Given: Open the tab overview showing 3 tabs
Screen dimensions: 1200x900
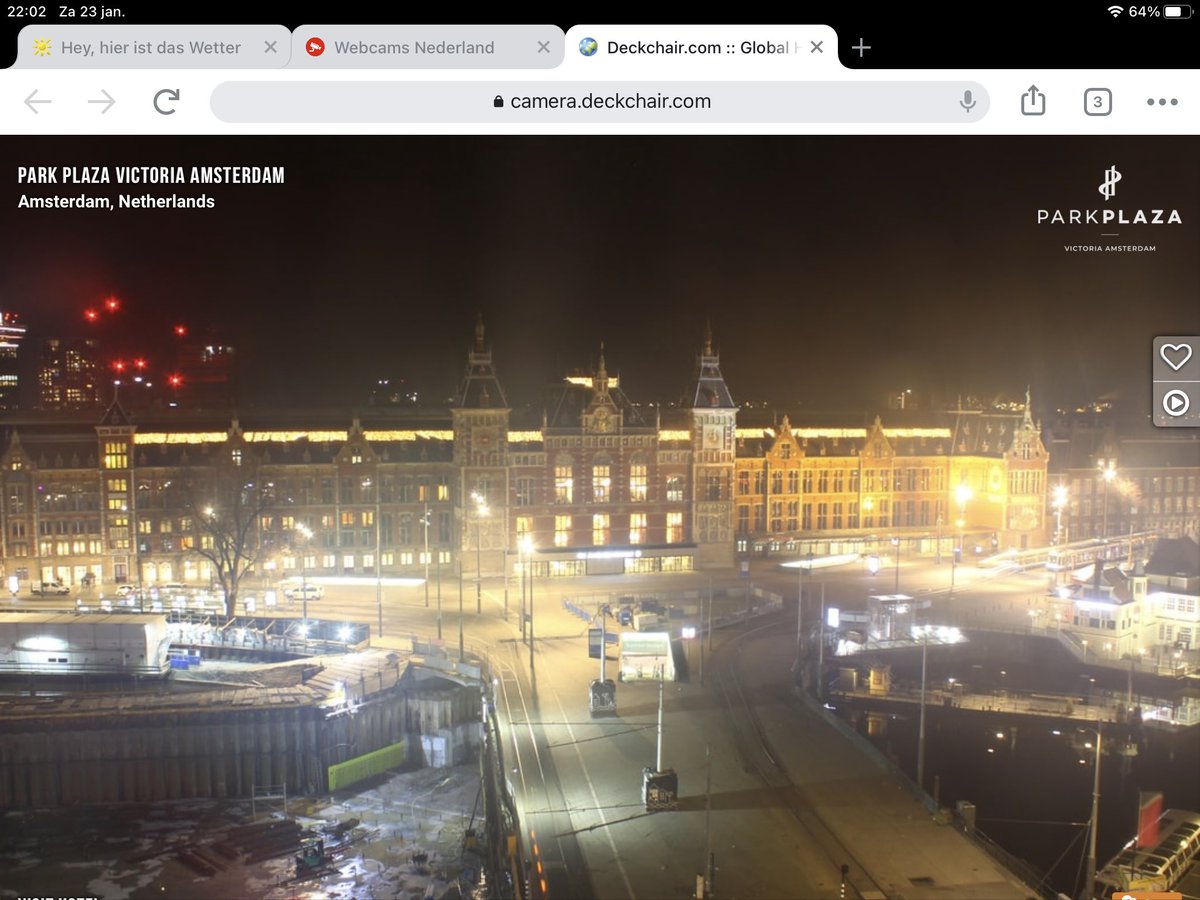Looking at the screenshot, I should (x=1097, y=101).
